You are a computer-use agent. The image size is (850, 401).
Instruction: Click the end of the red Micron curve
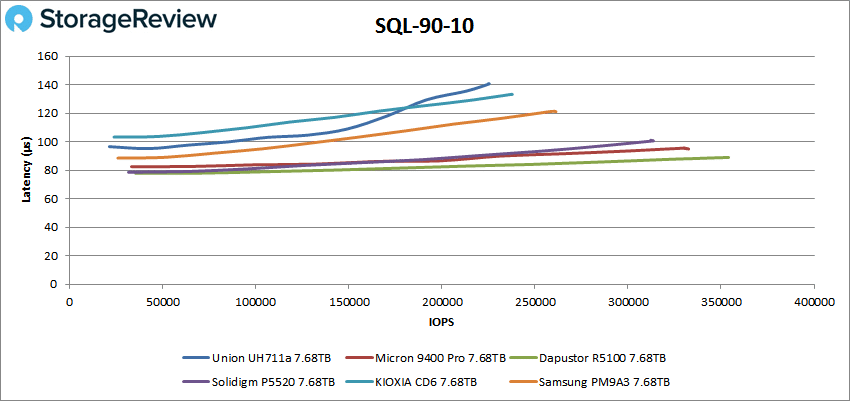(687, 148)
